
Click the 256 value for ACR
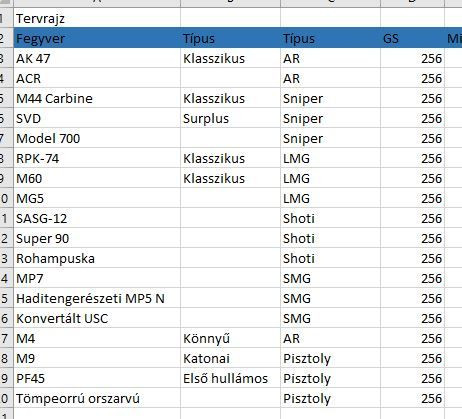[412, 78]
